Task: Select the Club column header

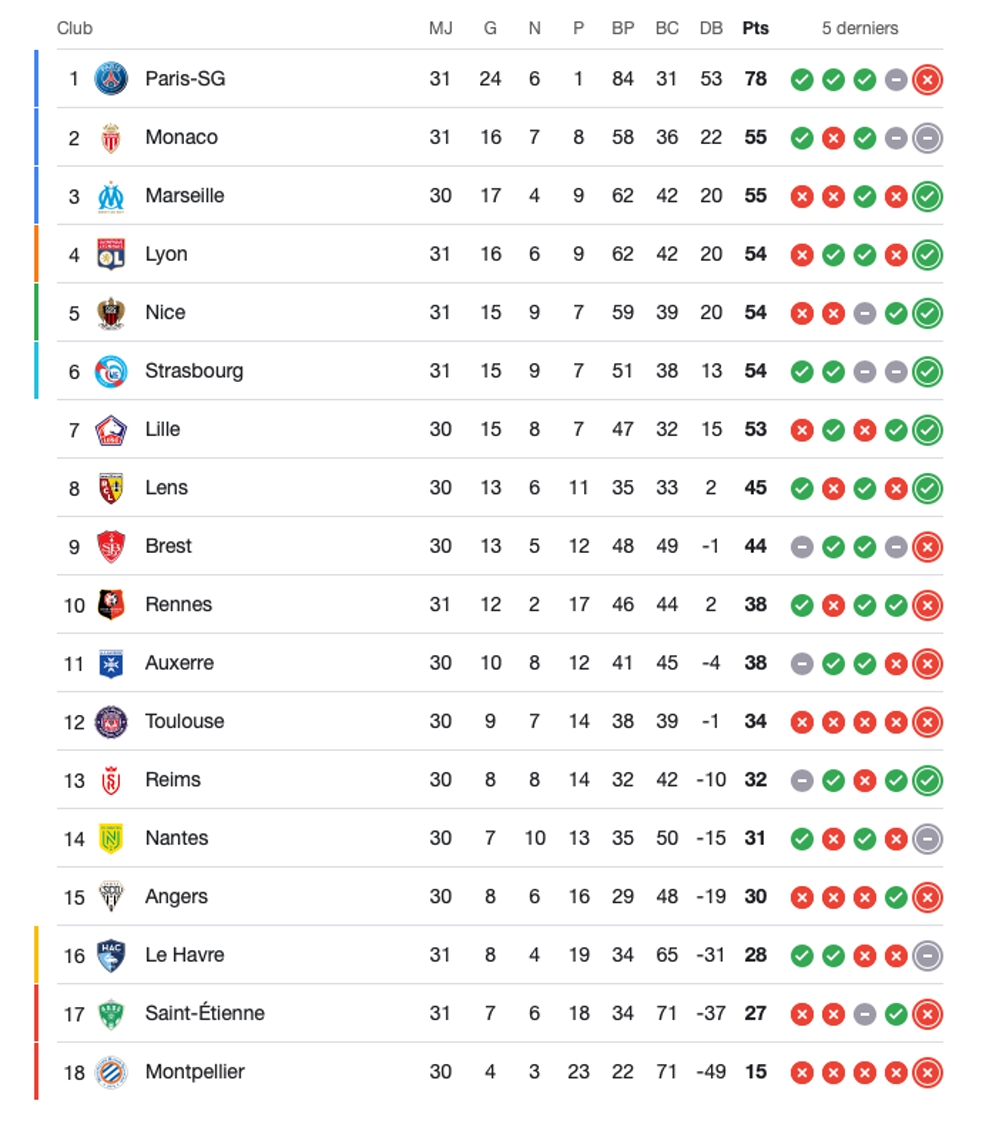Action: point(75,28)
